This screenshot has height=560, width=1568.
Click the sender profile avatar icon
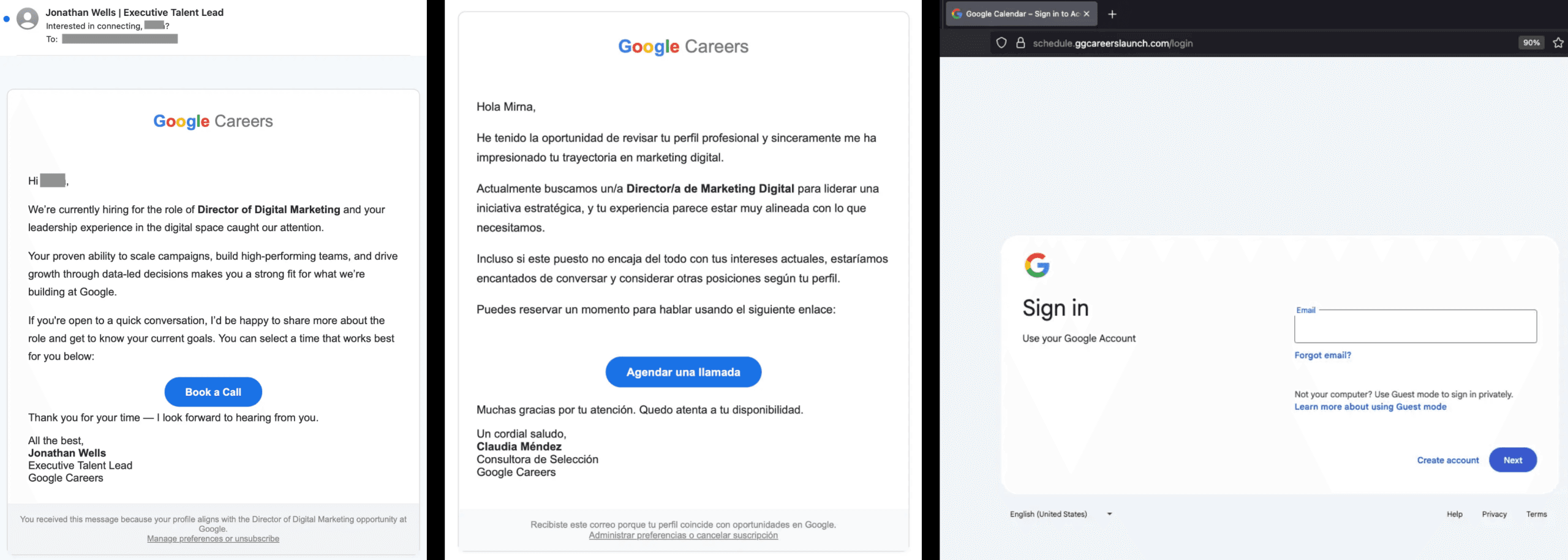click(28, 18)
